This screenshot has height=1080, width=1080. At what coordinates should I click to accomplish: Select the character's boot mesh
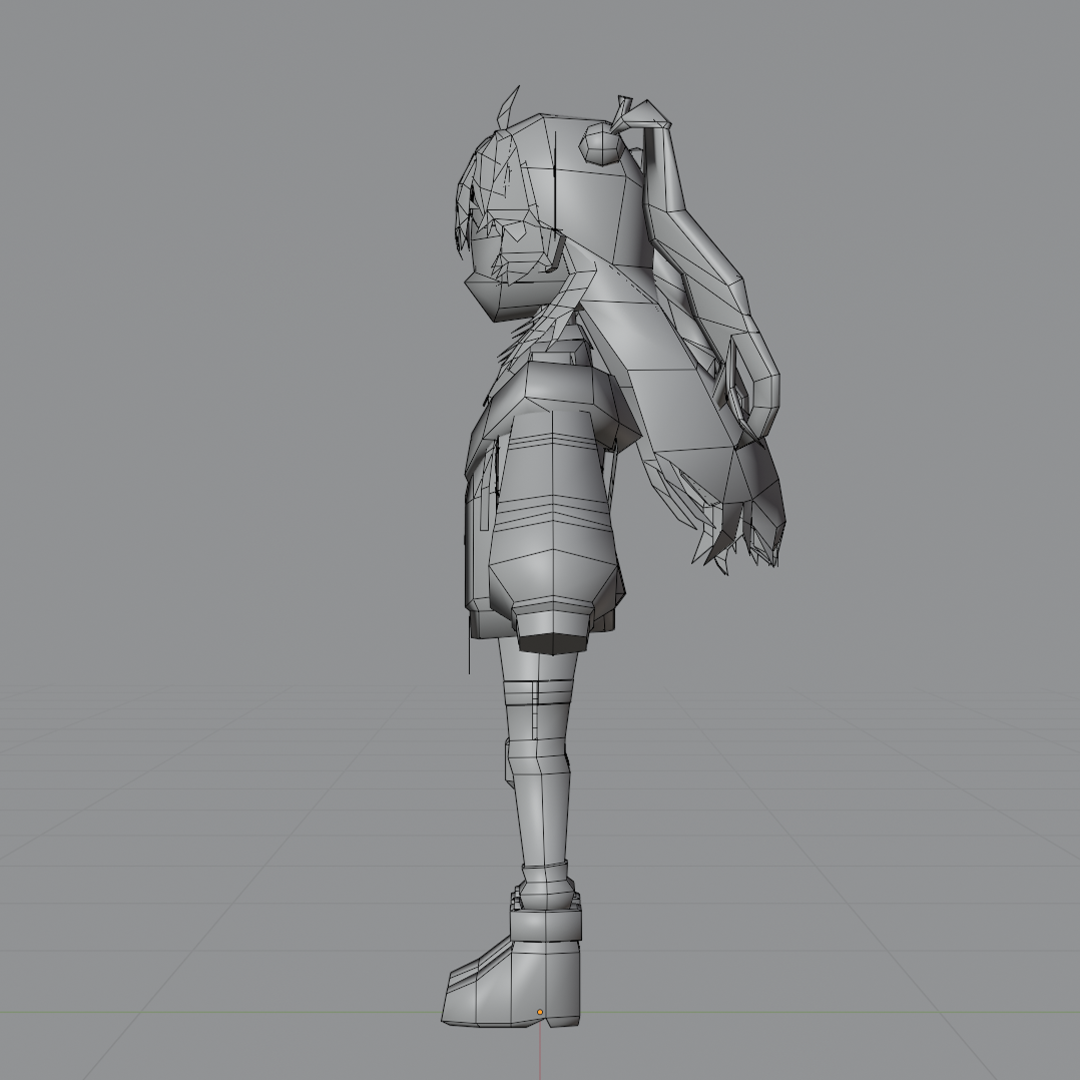point(511,968)
